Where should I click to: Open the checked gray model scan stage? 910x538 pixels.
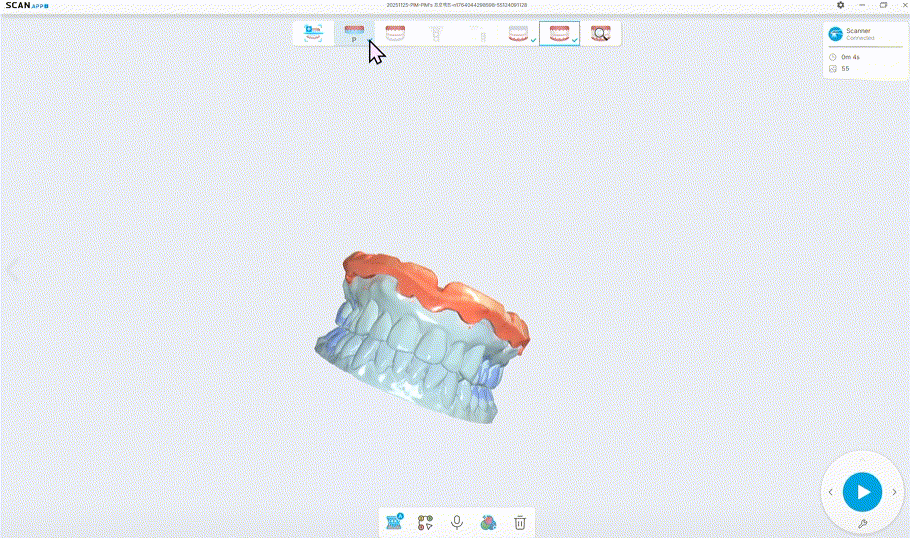pos(518,34)
